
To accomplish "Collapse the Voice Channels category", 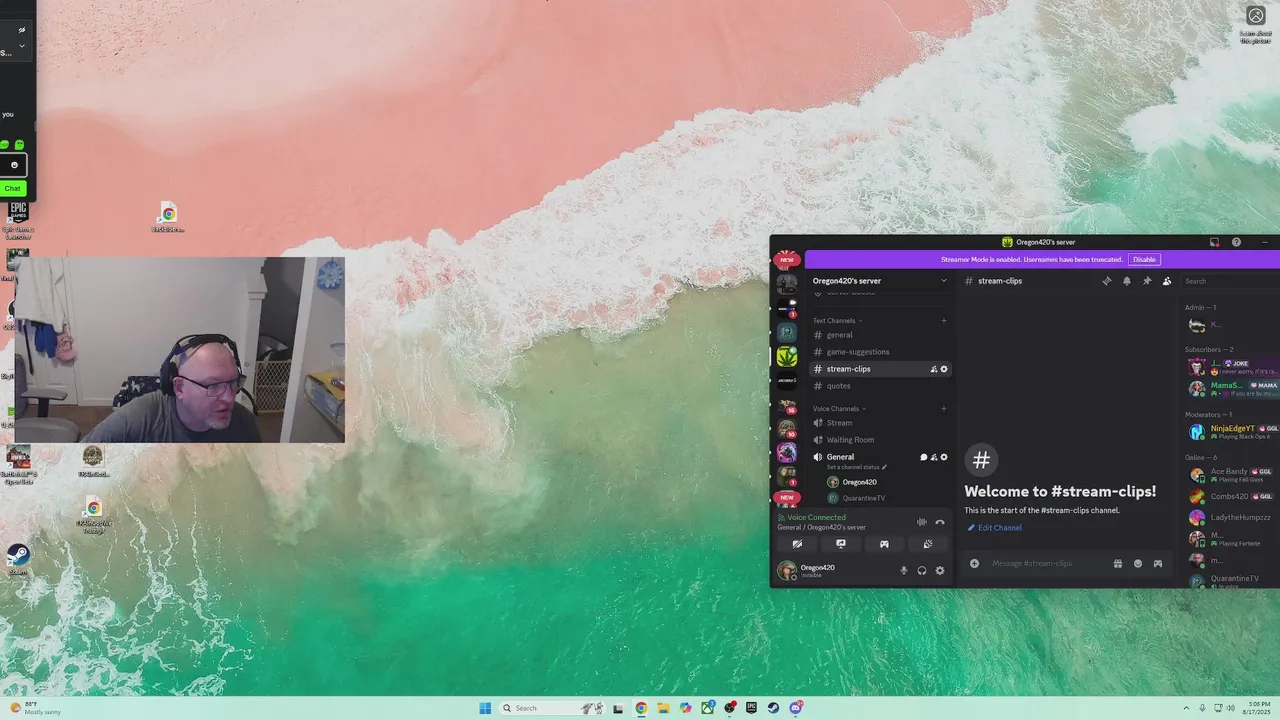I will click(839, 409).
